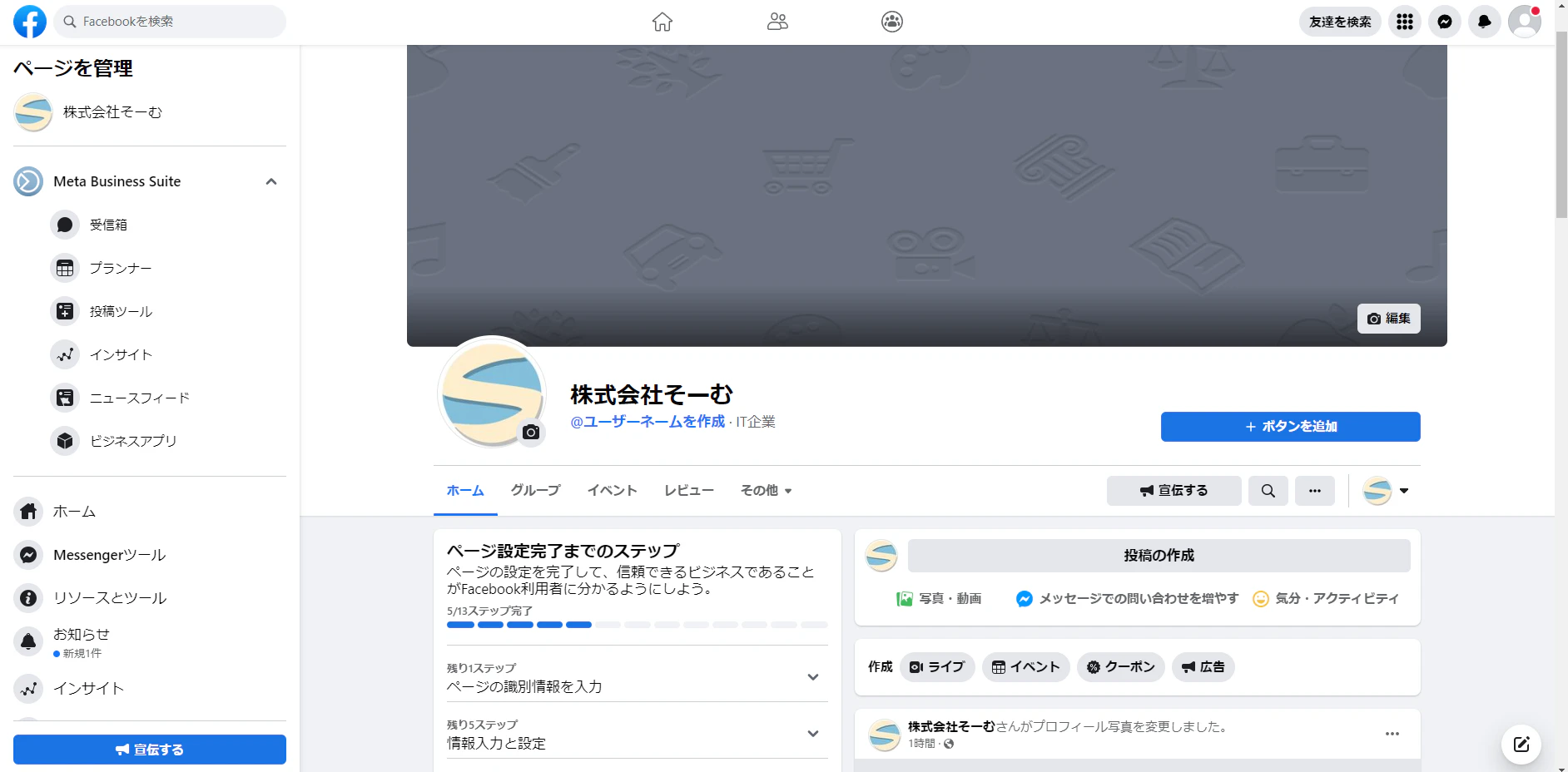The image size is (1568, 772).
Task: Create a クーポン from the 作成 row
Action: click(1120, 666)
